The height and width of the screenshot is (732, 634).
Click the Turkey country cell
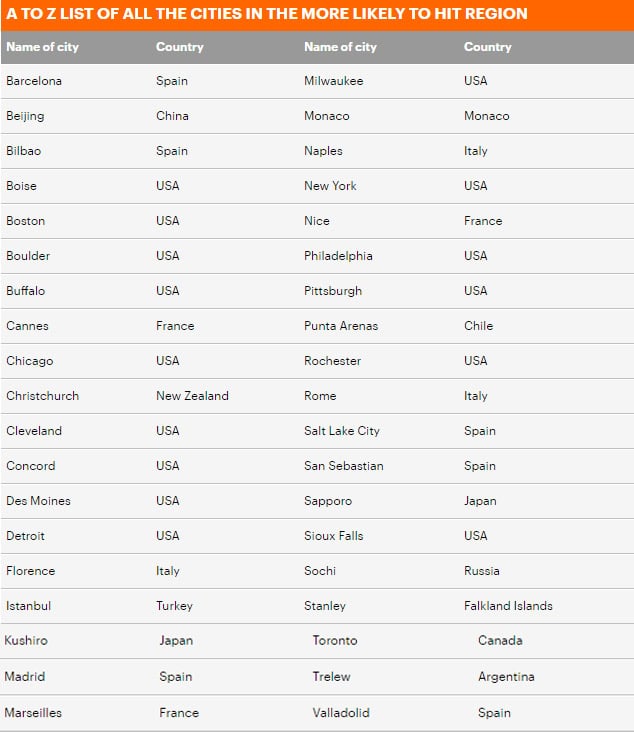point(174,606)
